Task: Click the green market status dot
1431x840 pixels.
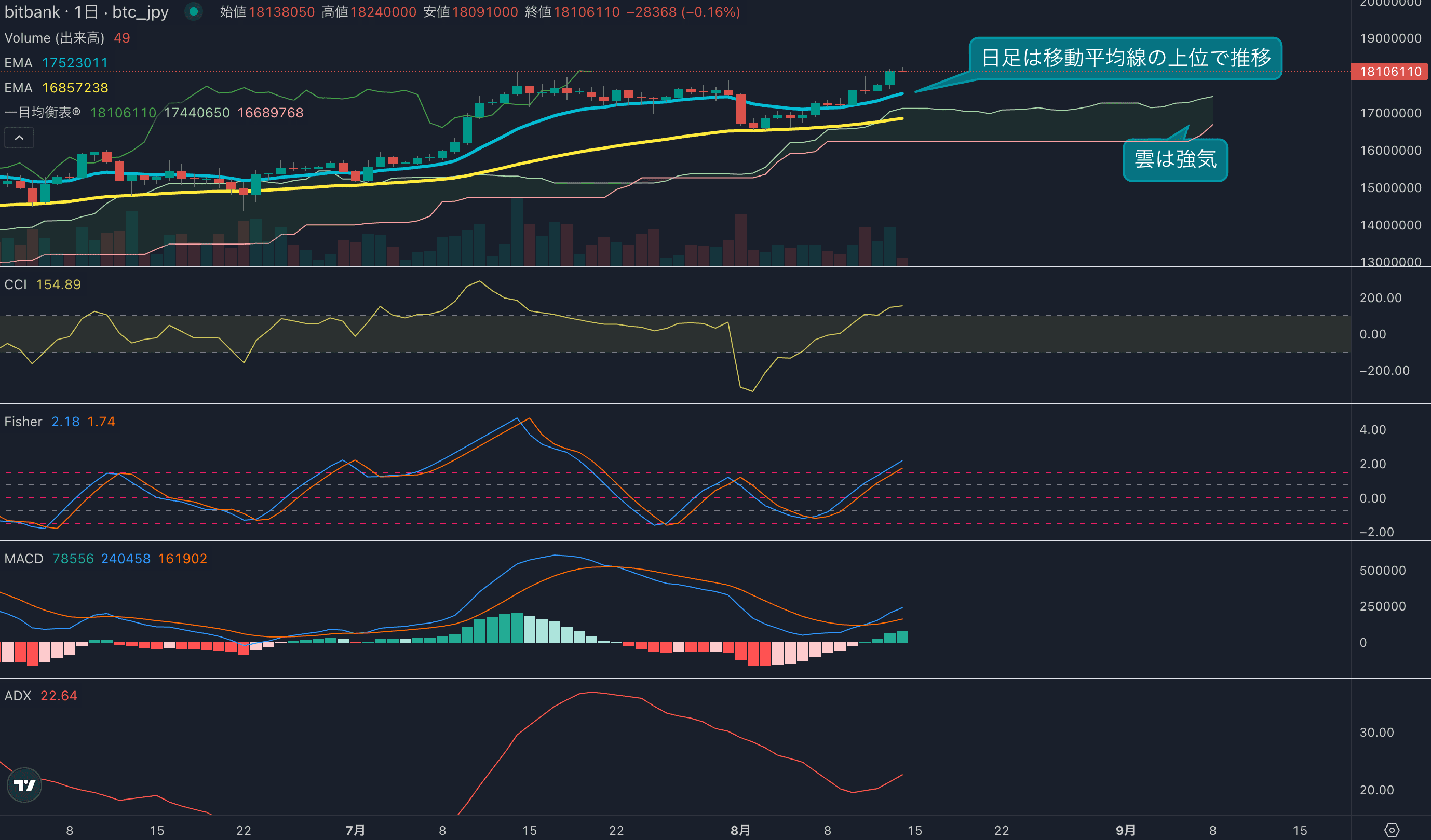Action: point(194,11)
